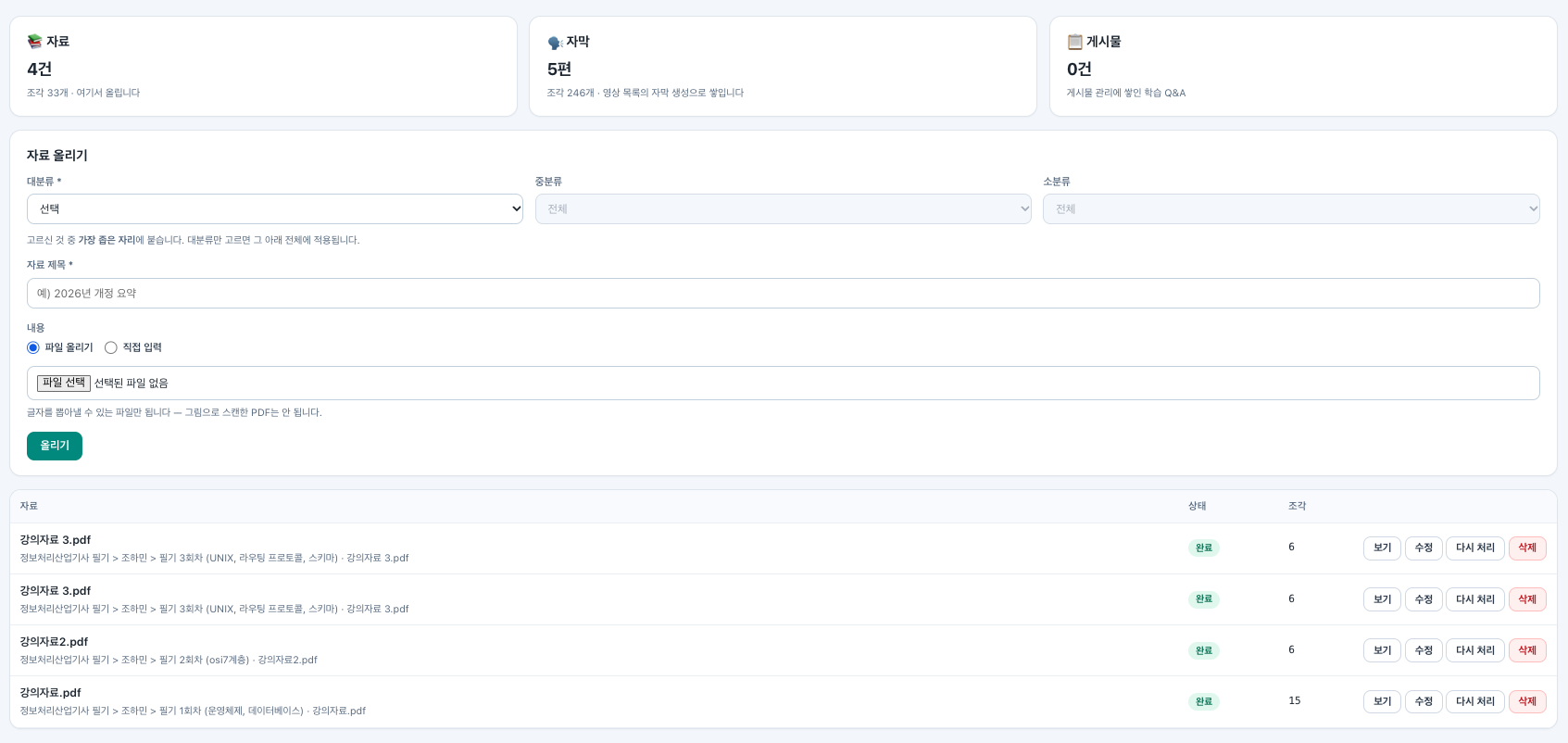The image size is (1568, 743).
Task: Click the 강의자료2.pdf title in the list
Action: point(54,641)
